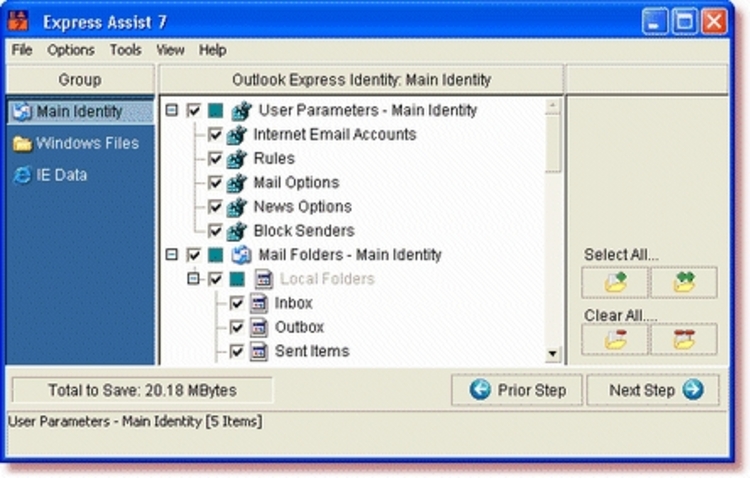Click the tree scrollbar up arrow
Viewport: 750px width, 478px height.
(x=553, y=105)
